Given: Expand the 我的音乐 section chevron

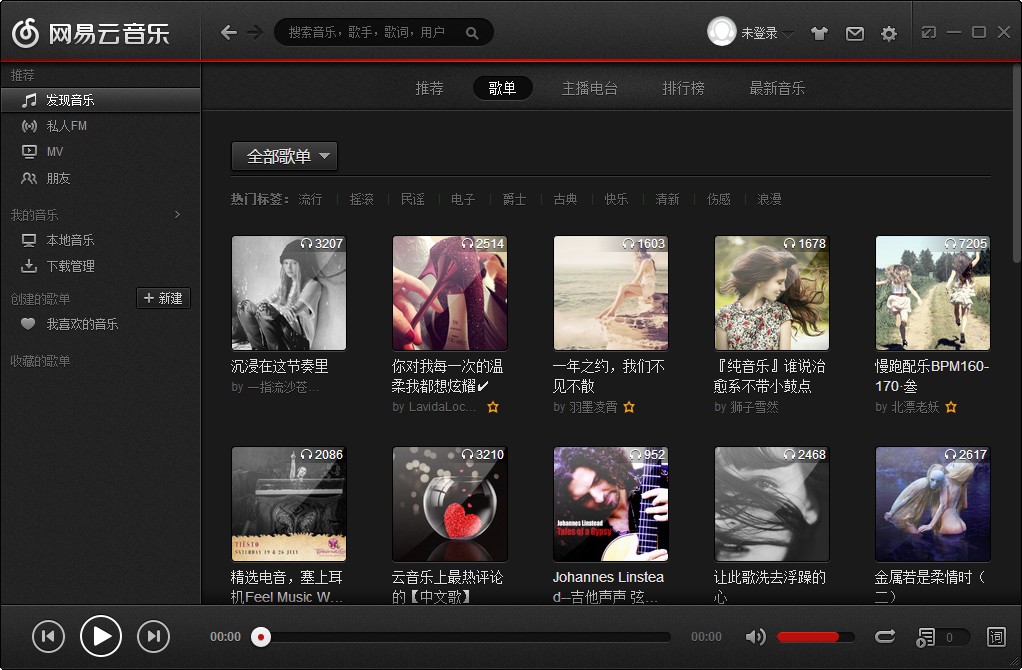Looking at the screenshot, I should point(176,214).
